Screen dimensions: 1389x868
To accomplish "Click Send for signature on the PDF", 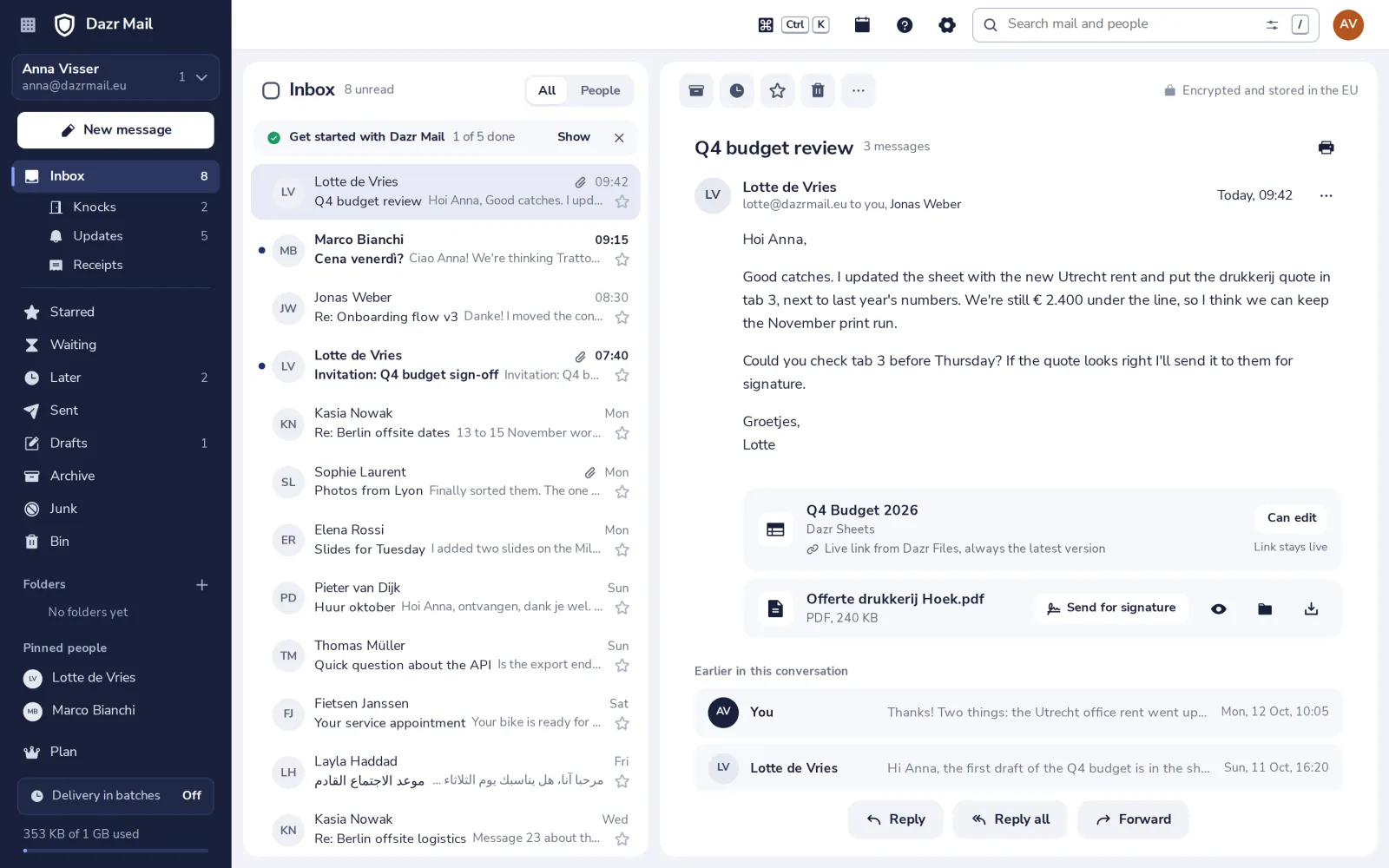I will [1111, 608].
